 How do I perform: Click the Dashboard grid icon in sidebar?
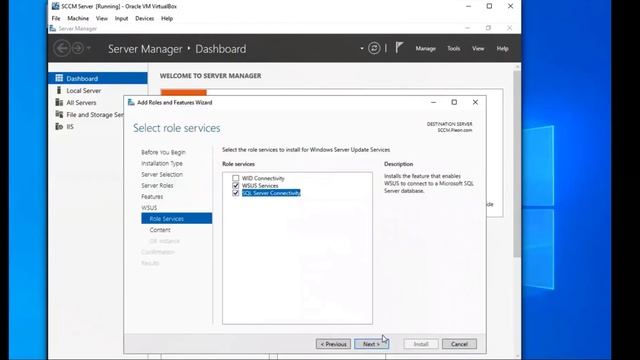59,78
